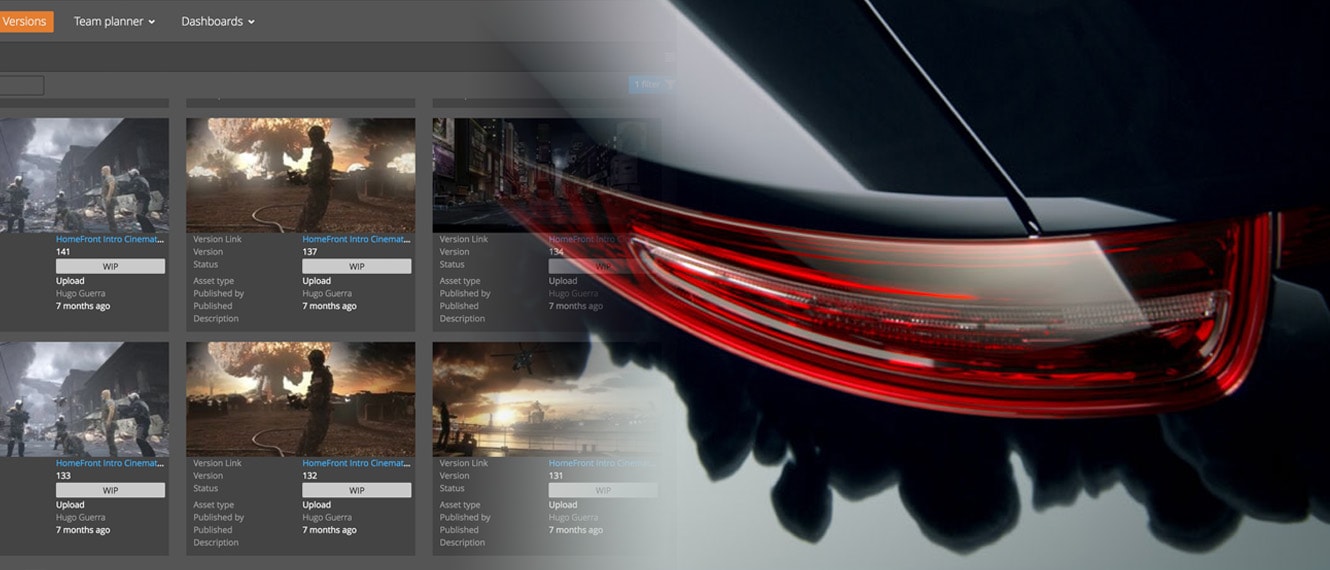
Task: Open thumbnail of version 141
Action: [x=84, y=175]
